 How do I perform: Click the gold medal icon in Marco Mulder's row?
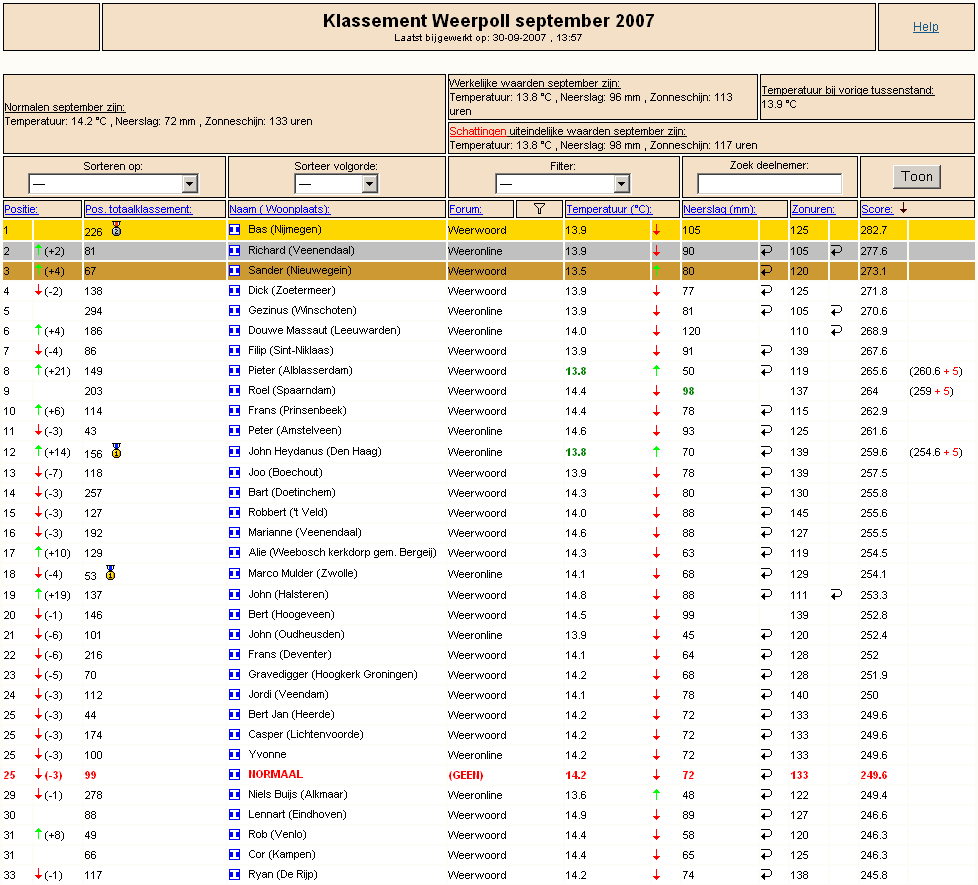(x=110, y=573)
